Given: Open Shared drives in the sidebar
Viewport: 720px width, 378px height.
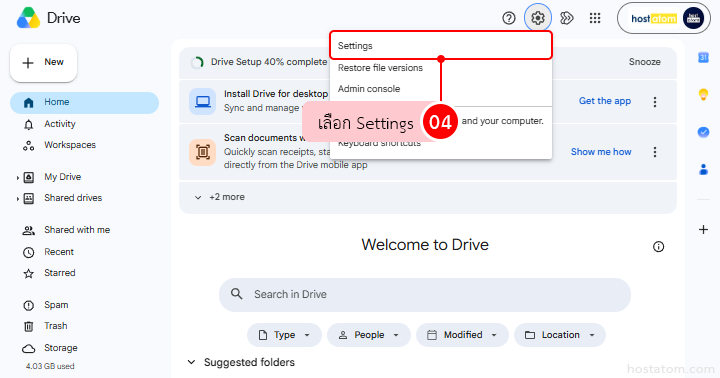Looking at the screenshot, I should 73,198.
